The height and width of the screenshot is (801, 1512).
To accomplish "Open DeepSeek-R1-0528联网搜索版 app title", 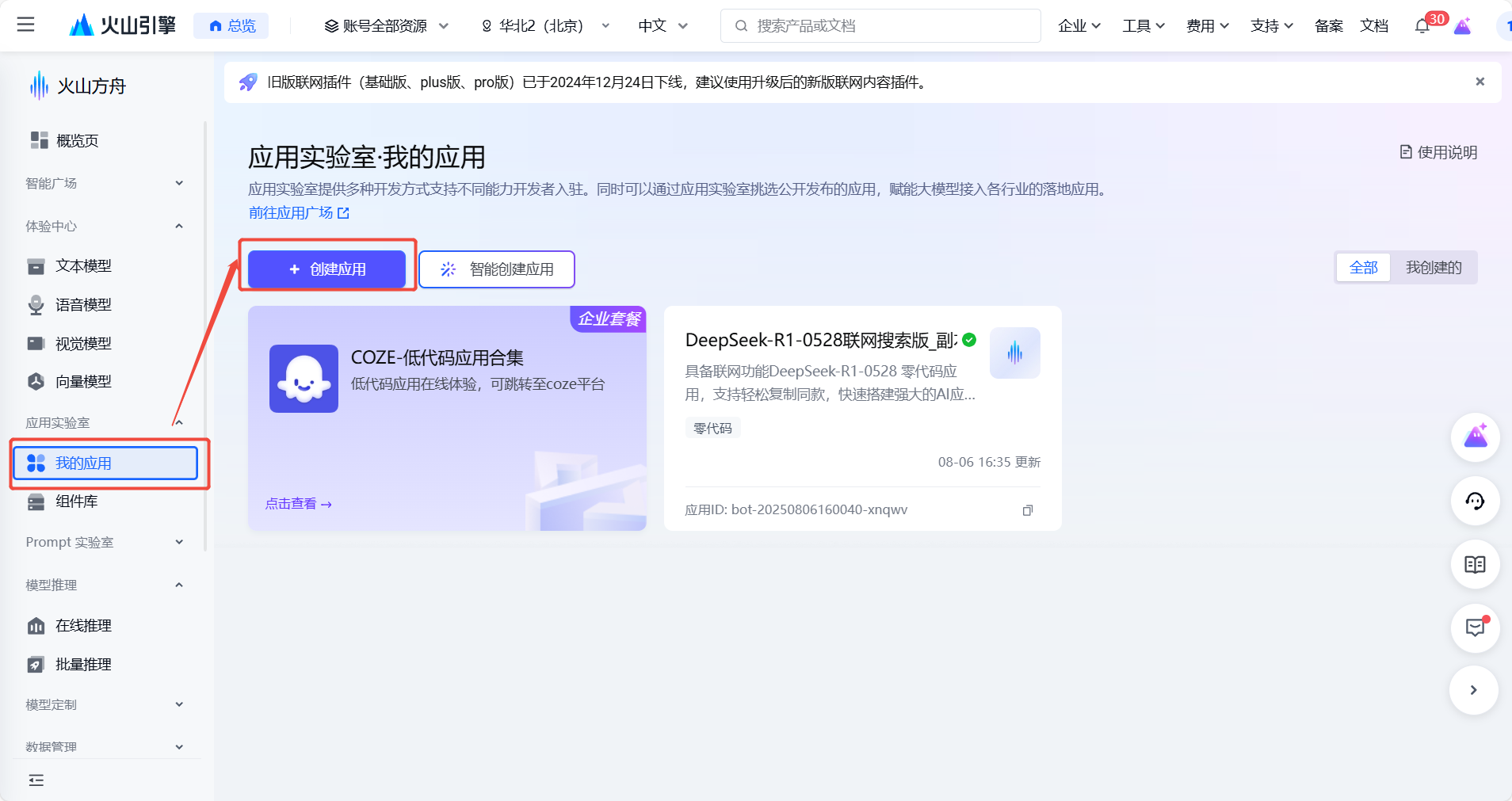I will [x=822, y=340].
